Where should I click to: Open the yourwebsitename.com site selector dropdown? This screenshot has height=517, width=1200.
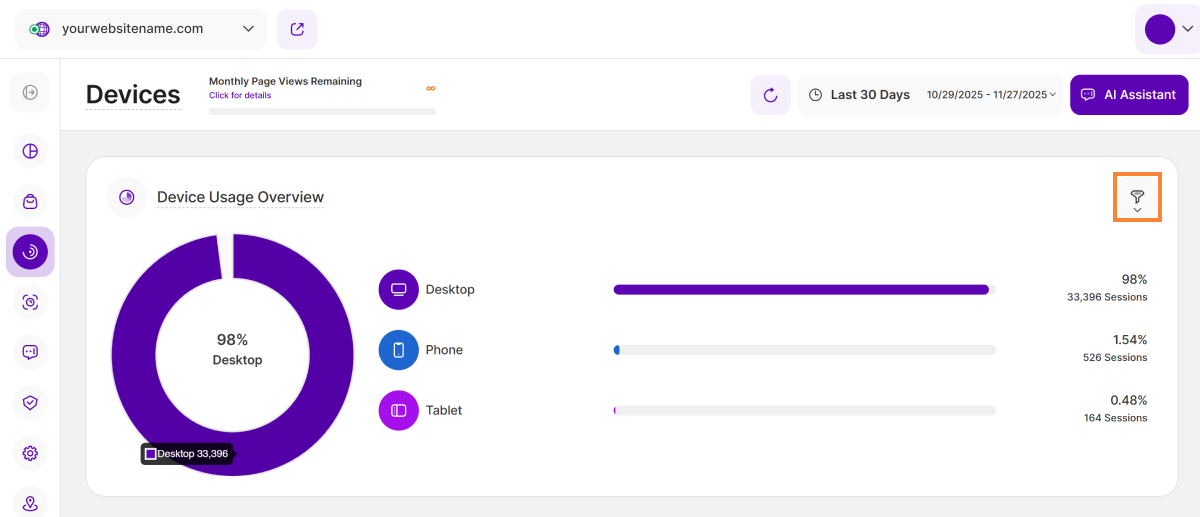pyautogui.click(x=141, y=29)
